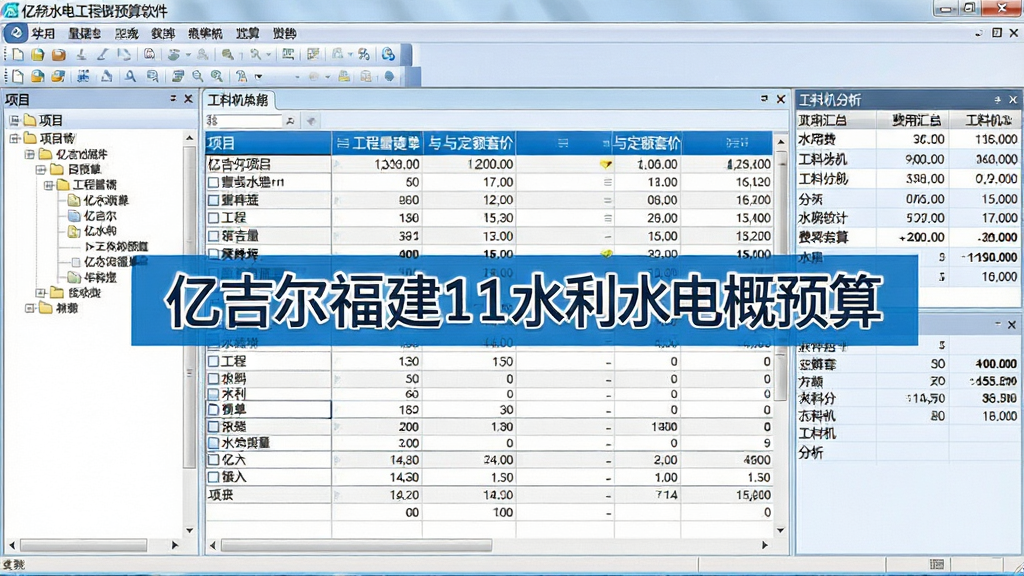The height and width of the screenshot is (576, 1024).
Task: Click the grid icon in the status bar
Action: click(936, 564)
